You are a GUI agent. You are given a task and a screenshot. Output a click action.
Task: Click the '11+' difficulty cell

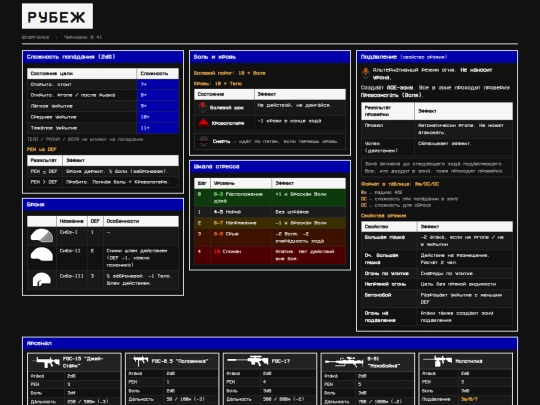158,128
